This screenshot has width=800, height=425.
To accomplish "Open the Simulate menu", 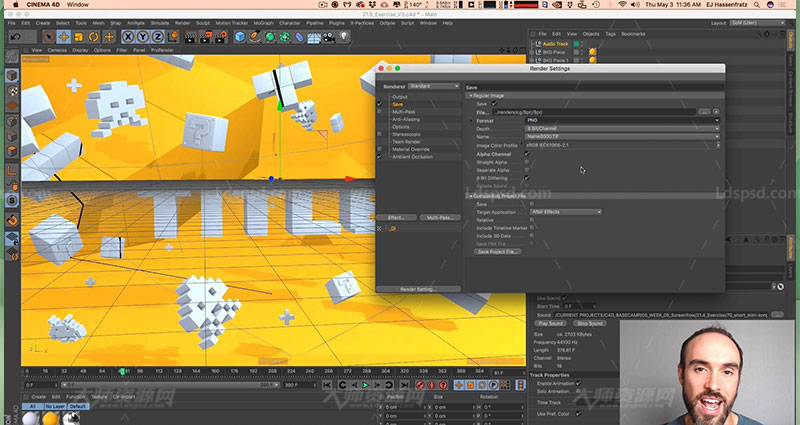I will [x=160, y=23].
